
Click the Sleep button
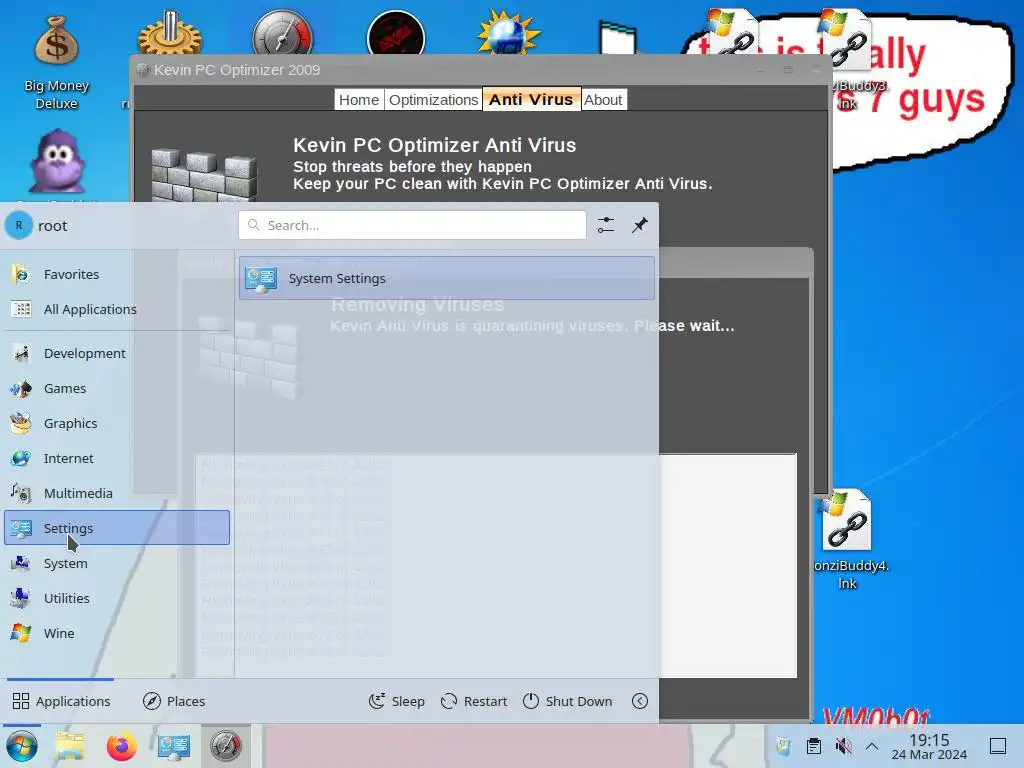point(396,701)
